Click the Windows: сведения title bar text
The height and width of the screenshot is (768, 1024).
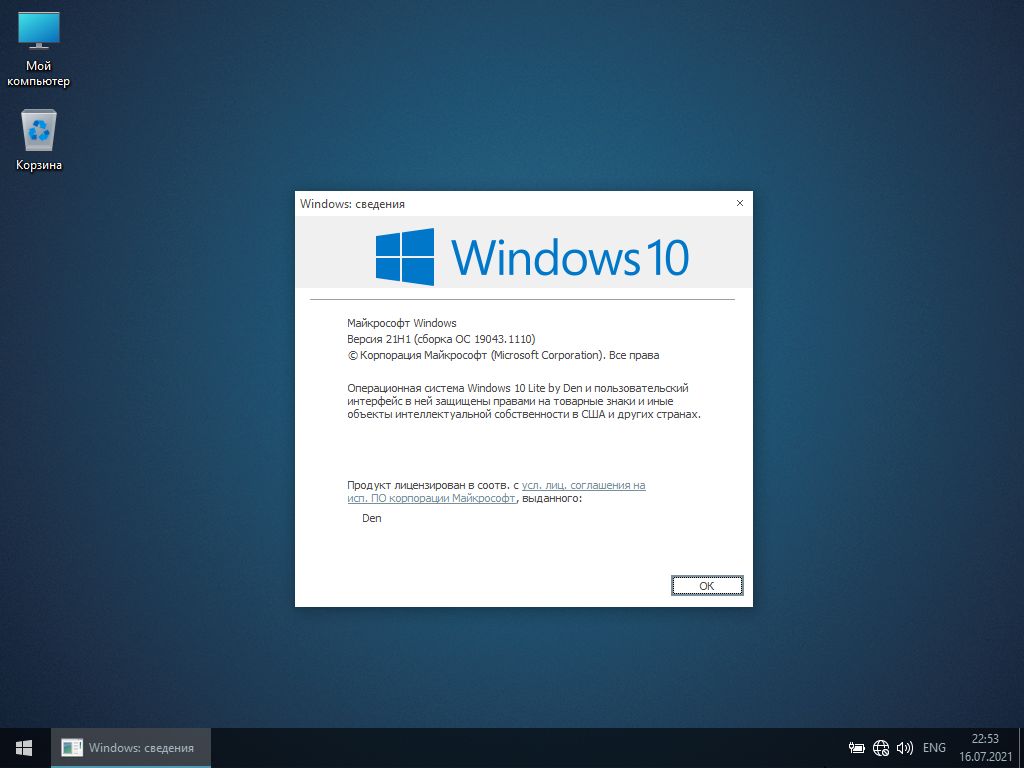352,204
